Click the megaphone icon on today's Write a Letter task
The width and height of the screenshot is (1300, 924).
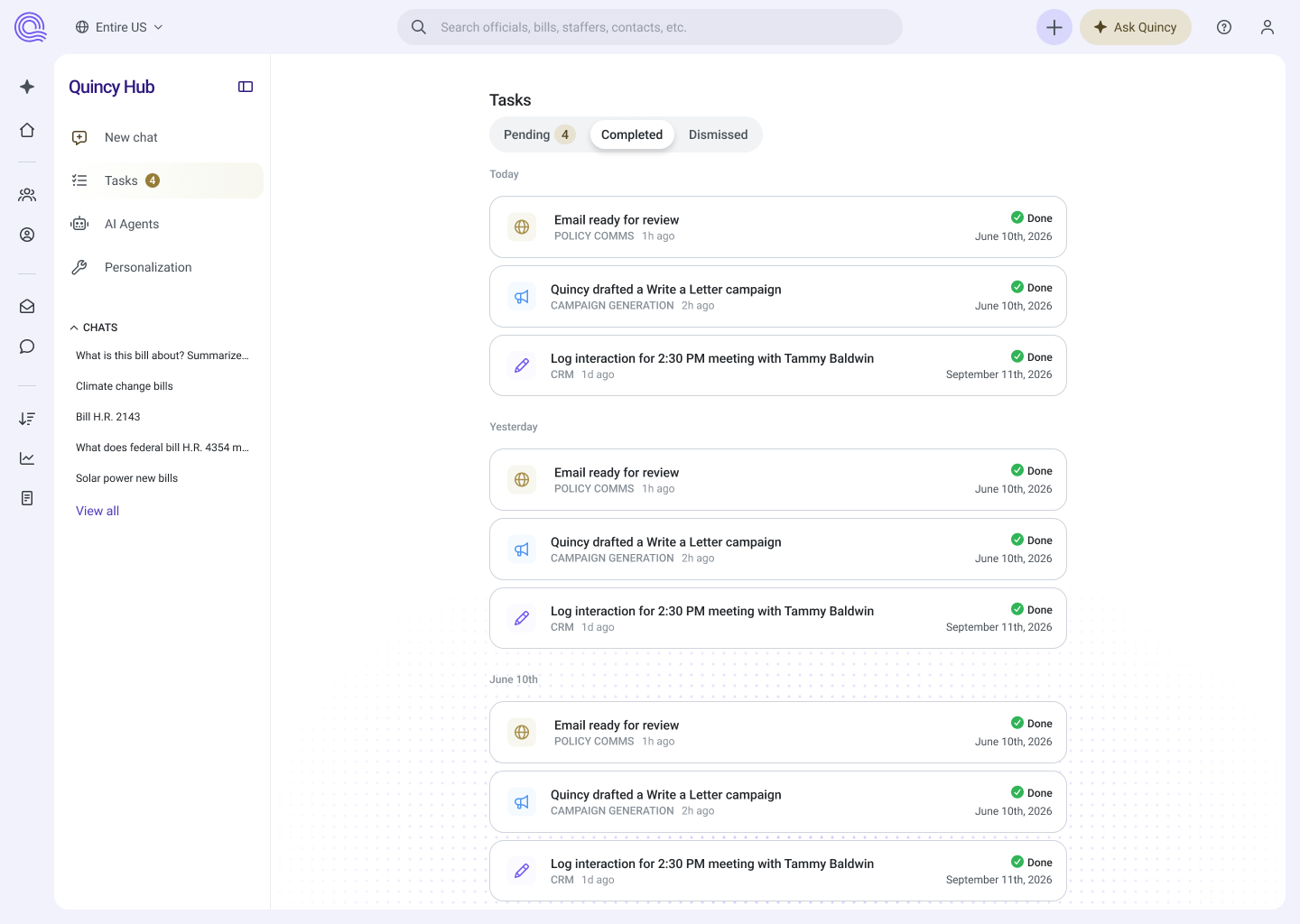[522, 297]
